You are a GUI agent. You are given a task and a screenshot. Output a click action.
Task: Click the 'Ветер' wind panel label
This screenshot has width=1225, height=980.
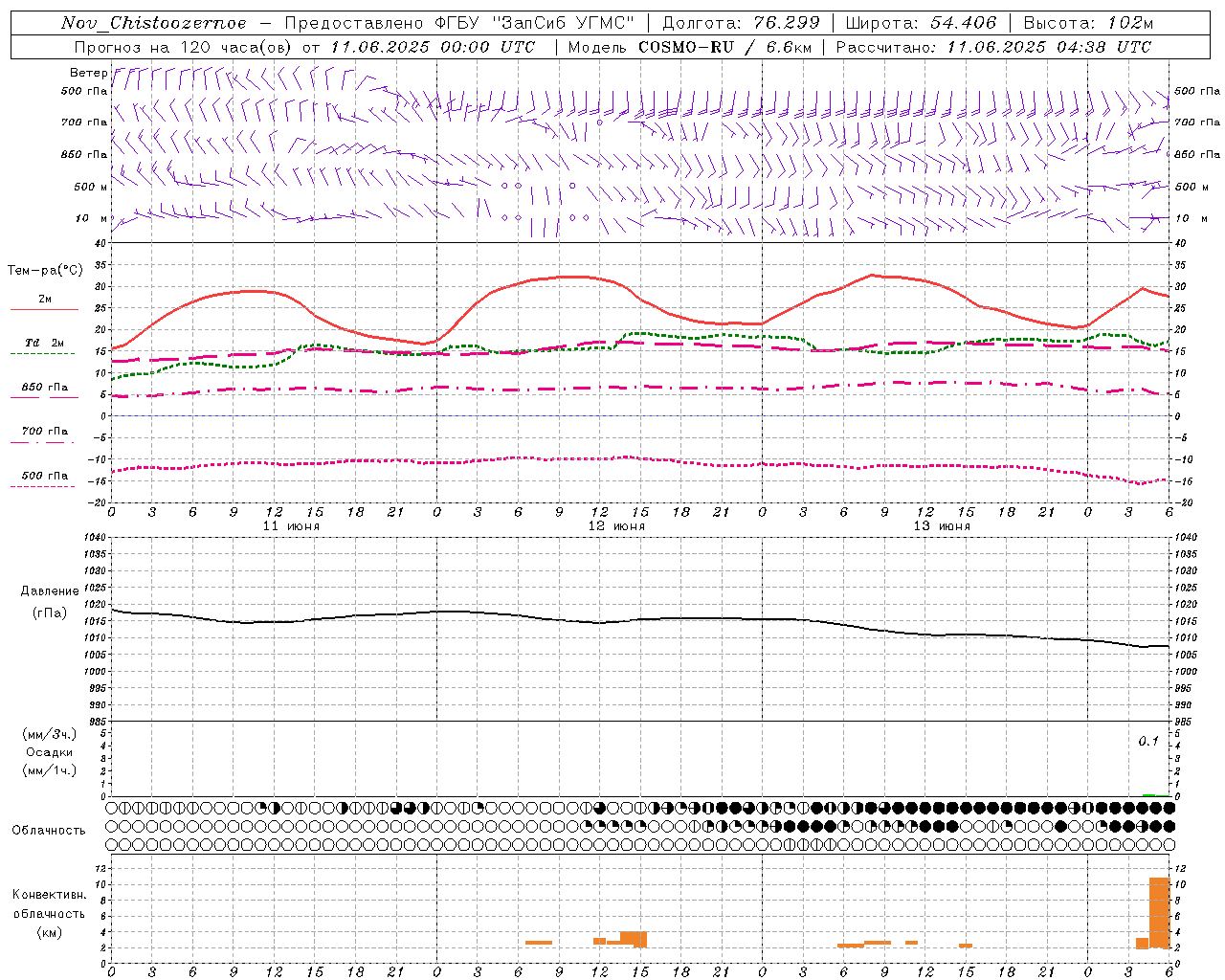tap(88, 73)
